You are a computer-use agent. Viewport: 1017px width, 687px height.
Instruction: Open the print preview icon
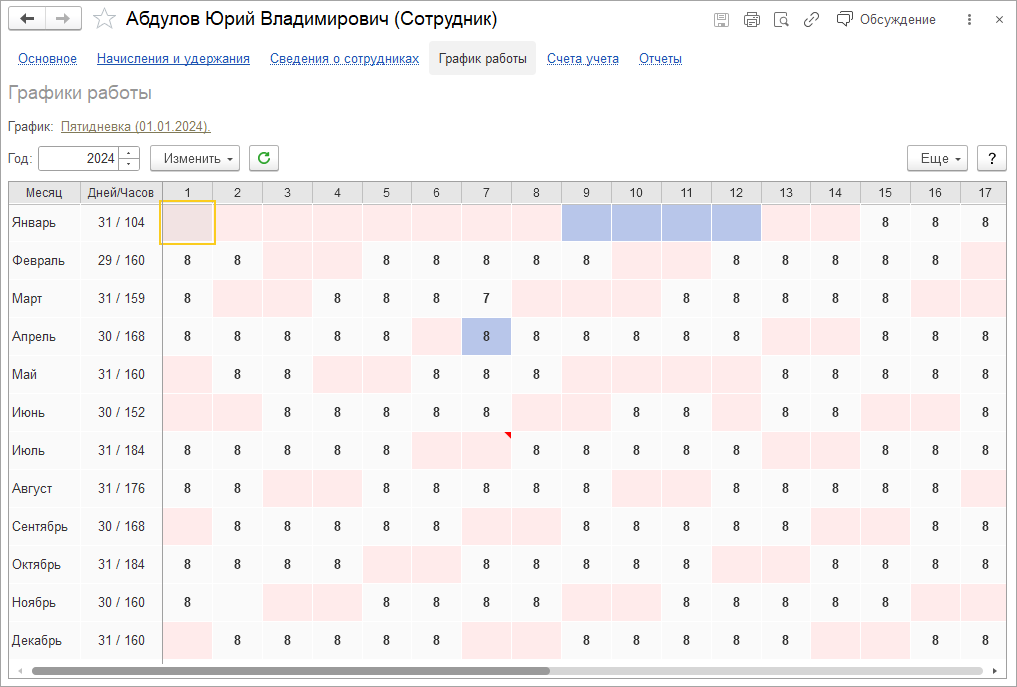(781, 19)
